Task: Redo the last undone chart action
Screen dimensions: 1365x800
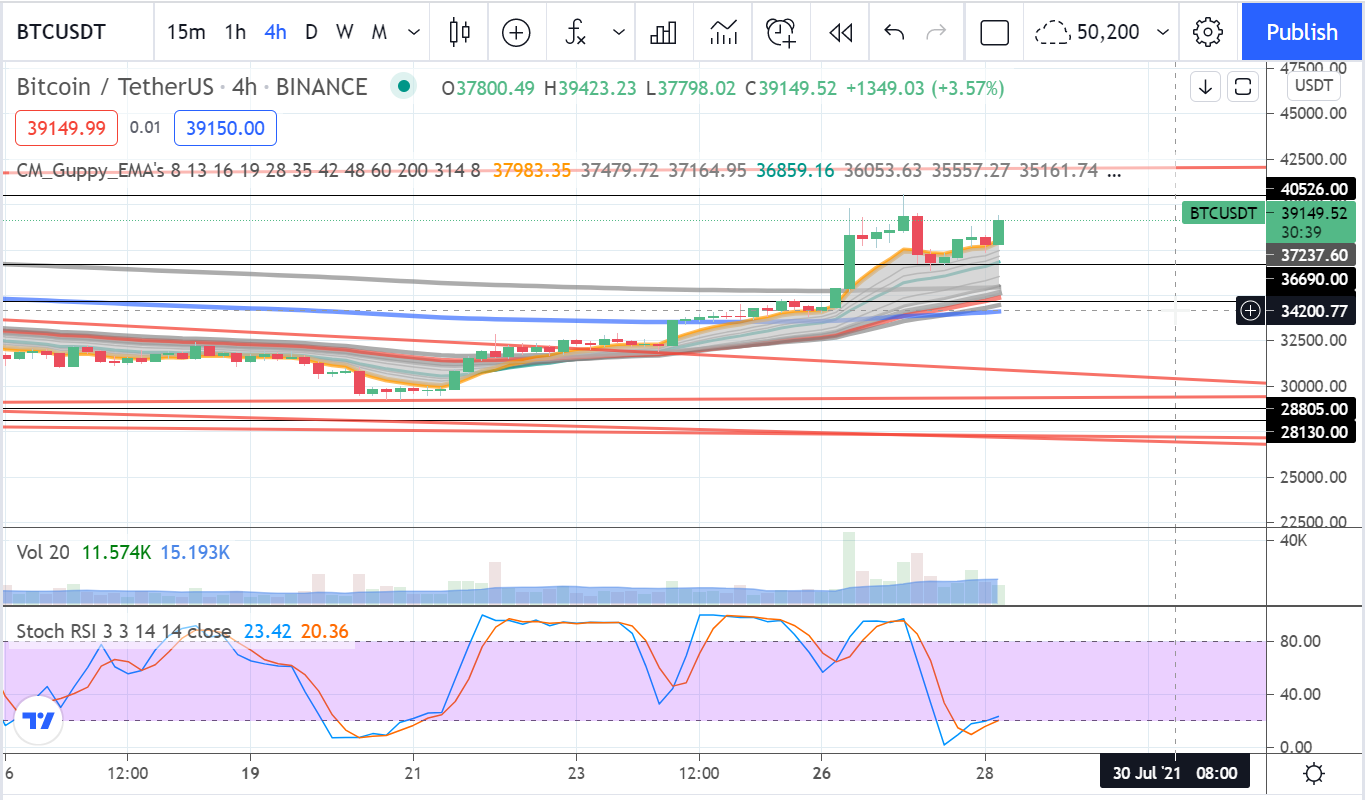Action: [x=936, y=32]
